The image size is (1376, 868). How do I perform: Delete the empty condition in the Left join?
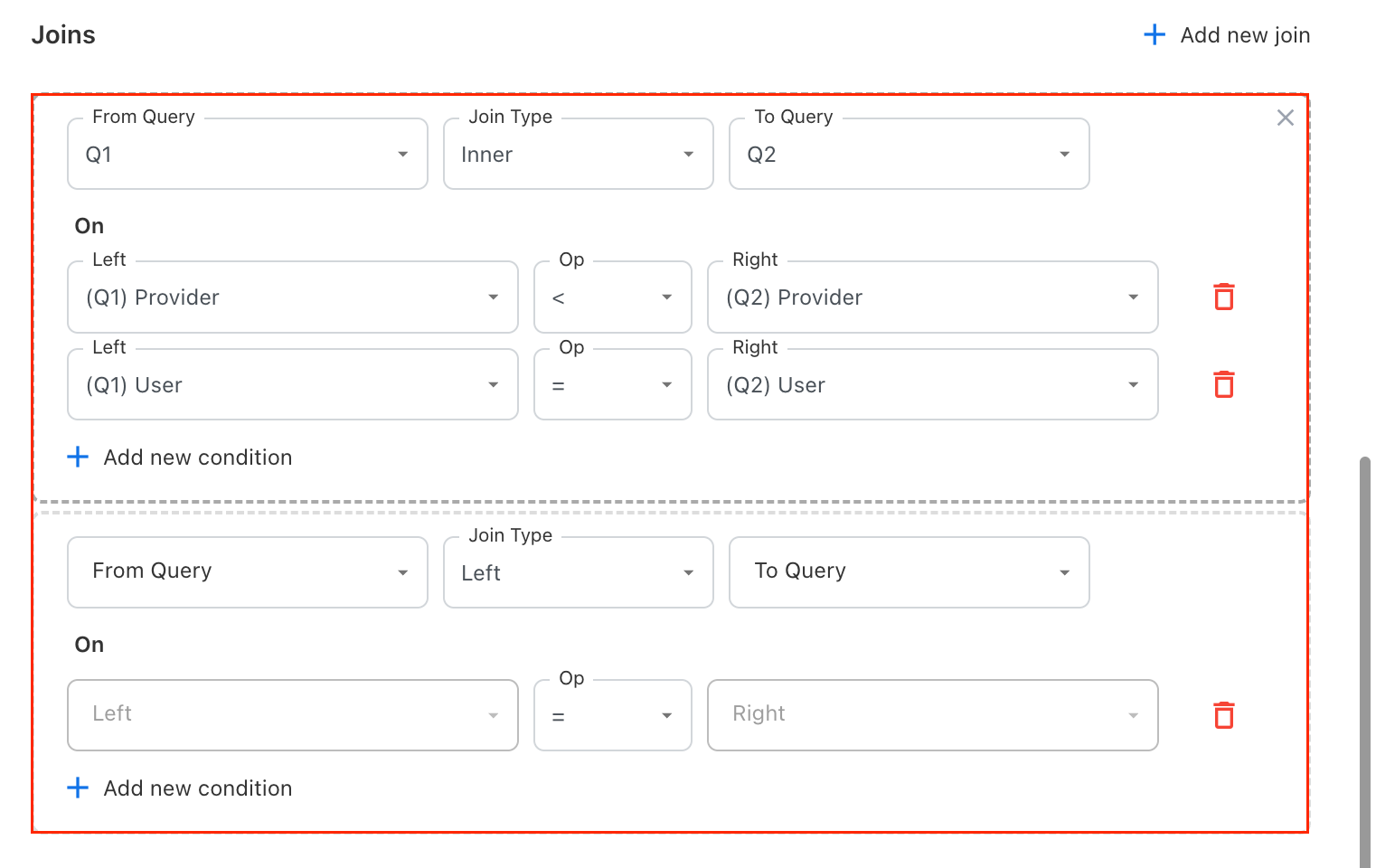point(1224,715)
